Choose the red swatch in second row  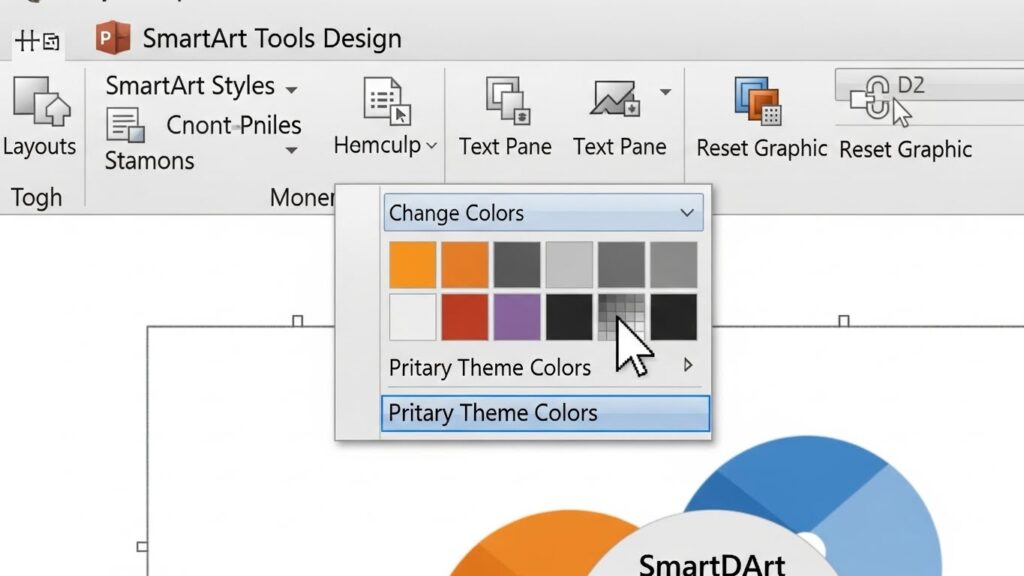(465, 317)
